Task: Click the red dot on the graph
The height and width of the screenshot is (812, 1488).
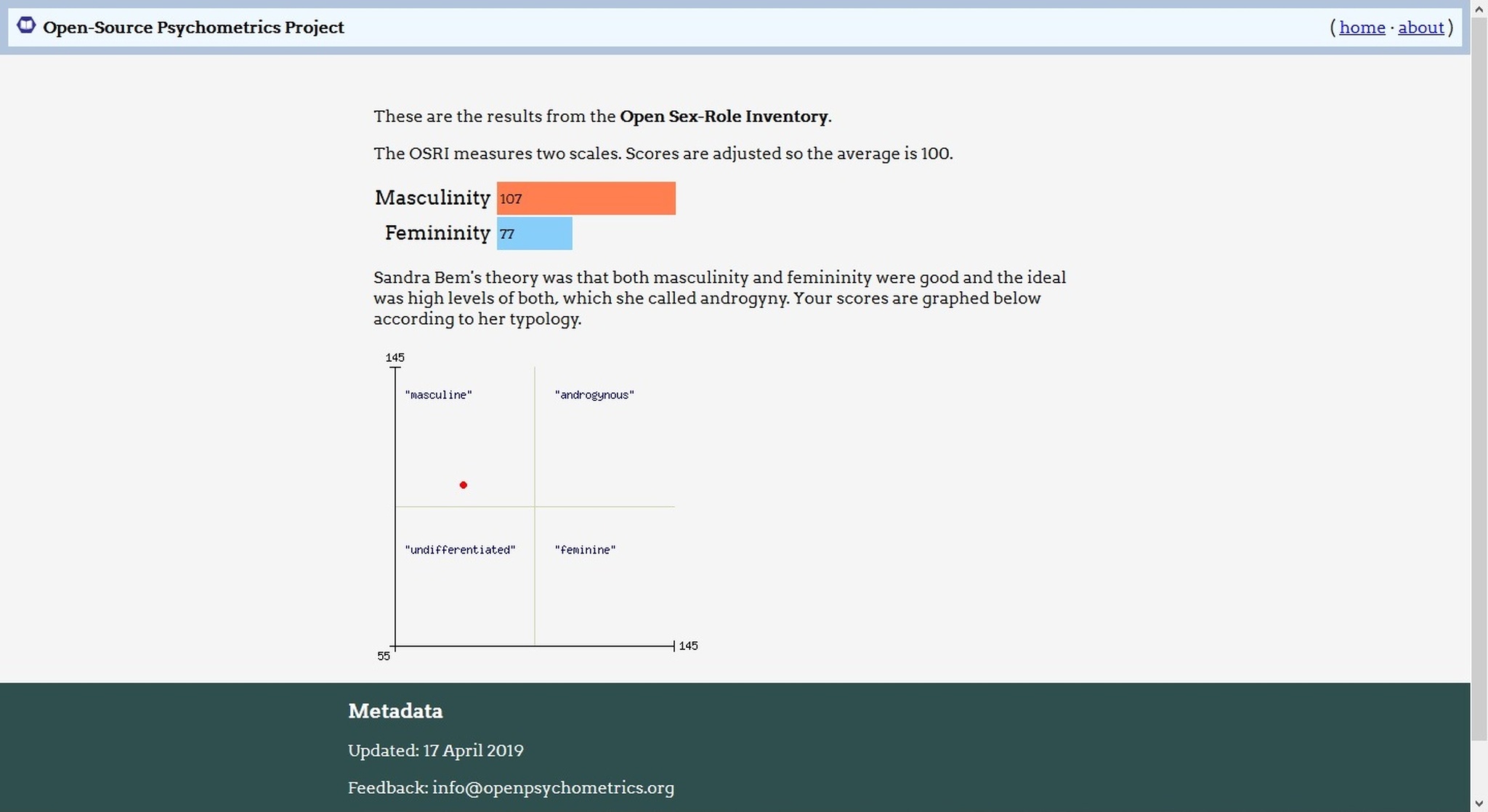Action: [464, 485]
